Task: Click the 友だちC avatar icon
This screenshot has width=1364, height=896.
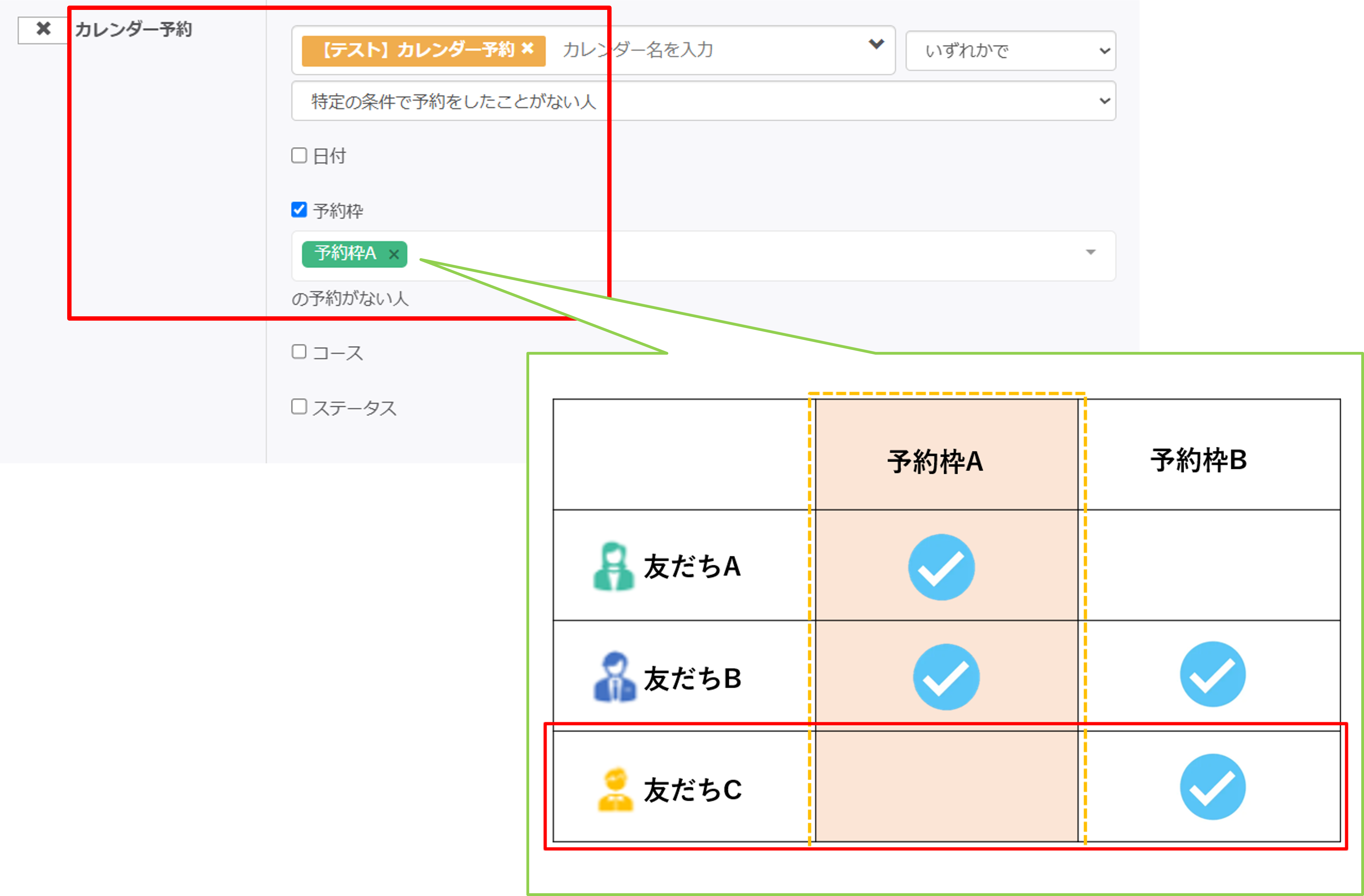Action: pyautogui.click(x=616, y=790)
